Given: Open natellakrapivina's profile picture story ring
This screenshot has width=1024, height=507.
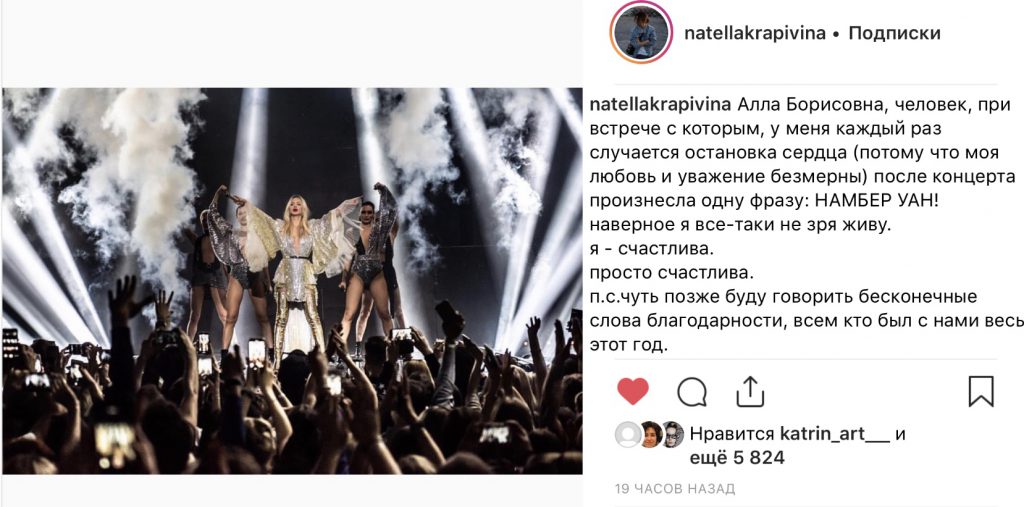Looking at the screenshot, I should (641, 33).
